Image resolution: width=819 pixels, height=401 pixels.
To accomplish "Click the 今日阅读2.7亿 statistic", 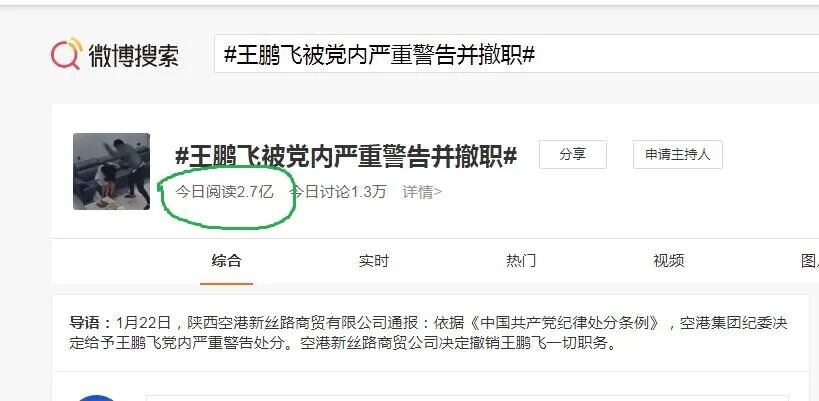I will point(225,192).
